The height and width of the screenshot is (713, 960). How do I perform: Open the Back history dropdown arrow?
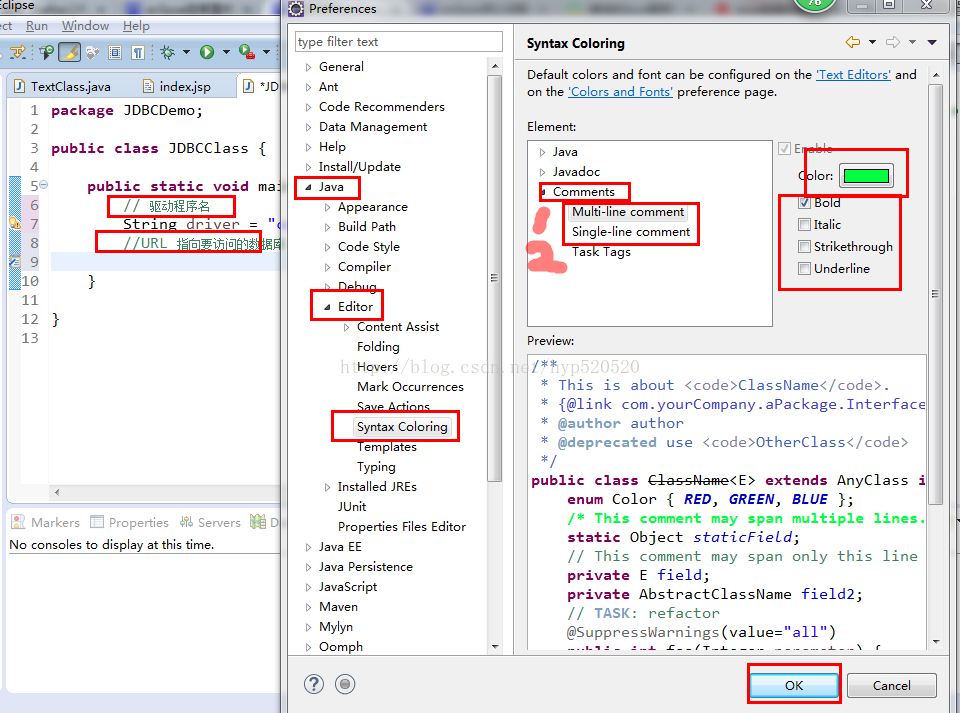872,42
